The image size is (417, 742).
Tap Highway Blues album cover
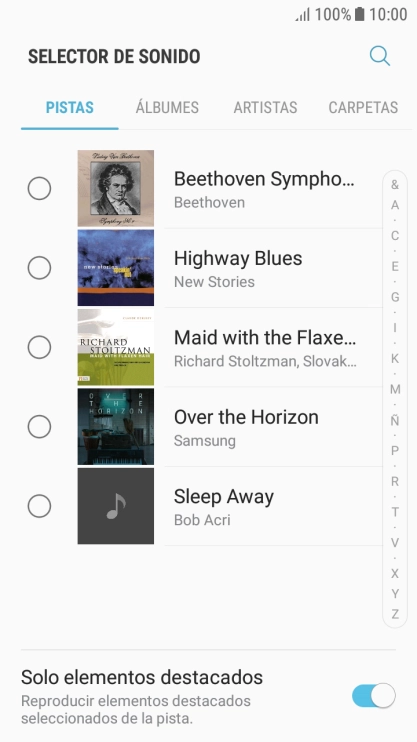(115, 268)
